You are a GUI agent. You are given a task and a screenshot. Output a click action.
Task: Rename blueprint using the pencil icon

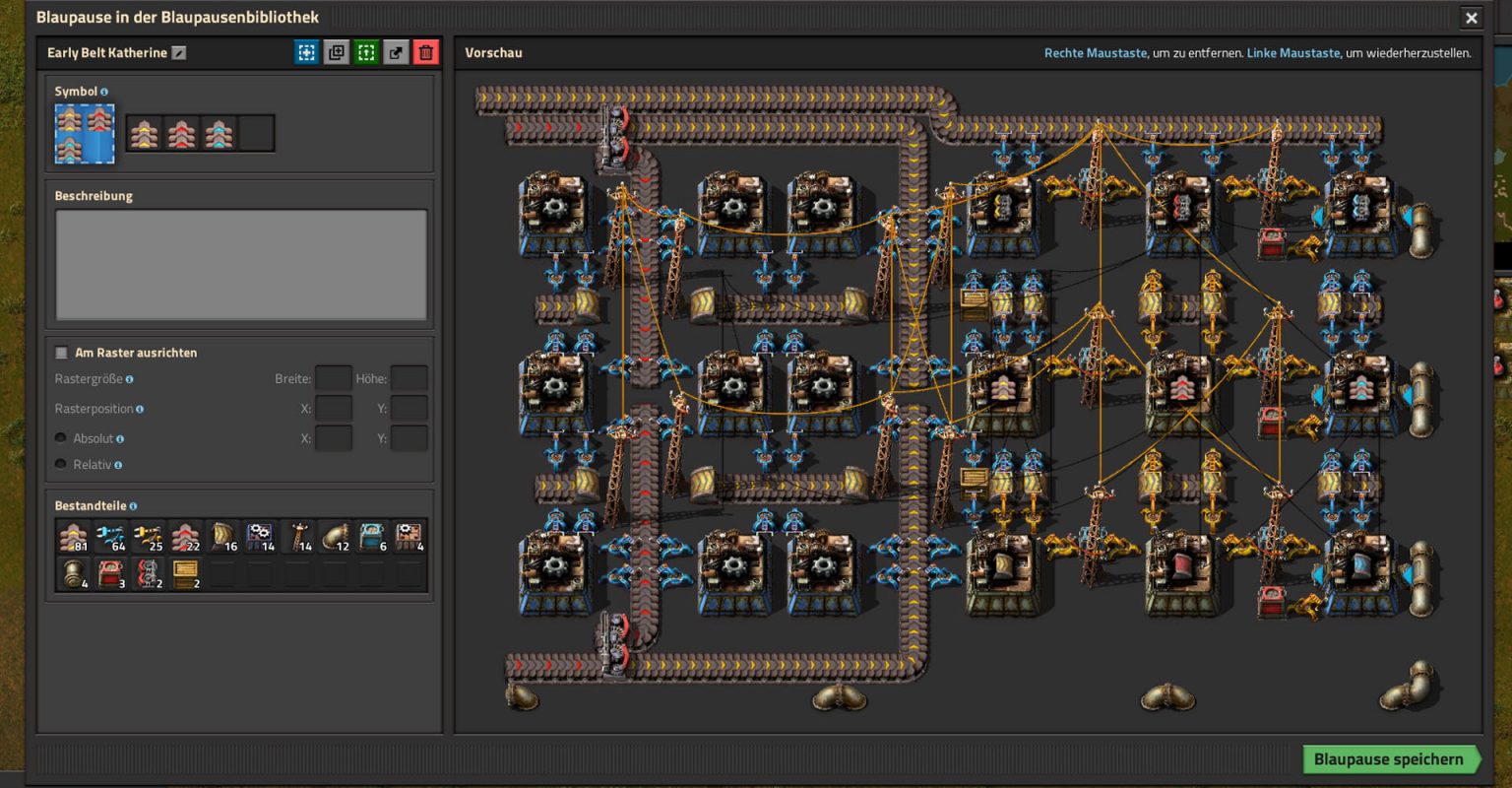(x=178, y=52)
